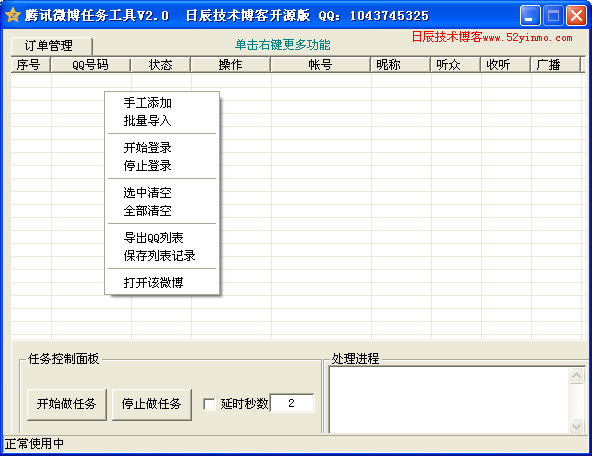Click the 正常使用中 status bar text
592x456 pixels.
[34, 444]
